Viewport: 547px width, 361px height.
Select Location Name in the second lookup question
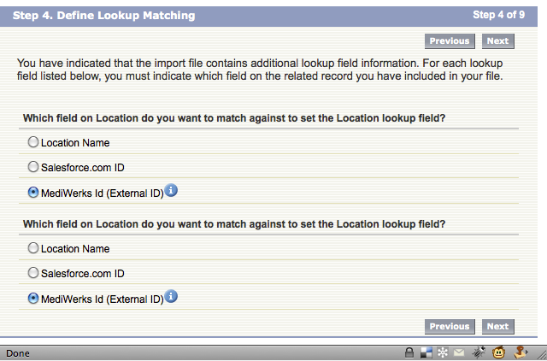(x=33, y=248)
